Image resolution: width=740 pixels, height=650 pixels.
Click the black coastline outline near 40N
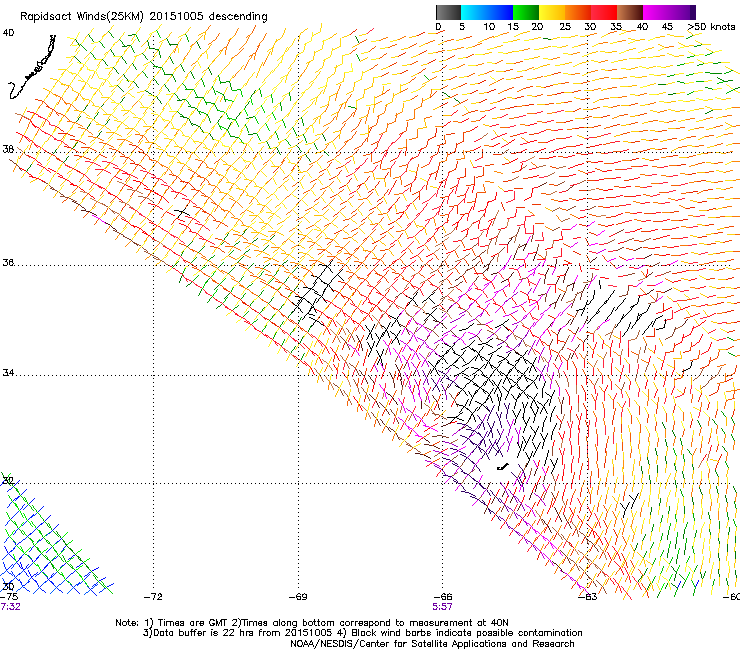tap(33, 67)
